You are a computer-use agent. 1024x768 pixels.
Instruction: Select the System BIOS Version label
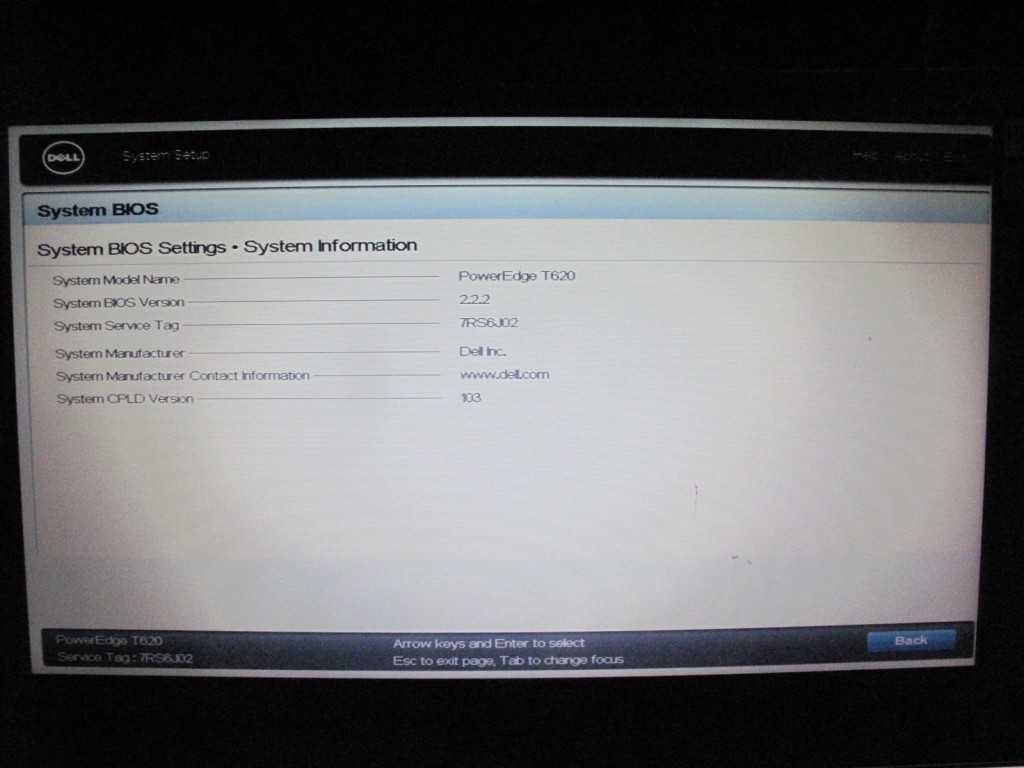click(x=119, y=302)
